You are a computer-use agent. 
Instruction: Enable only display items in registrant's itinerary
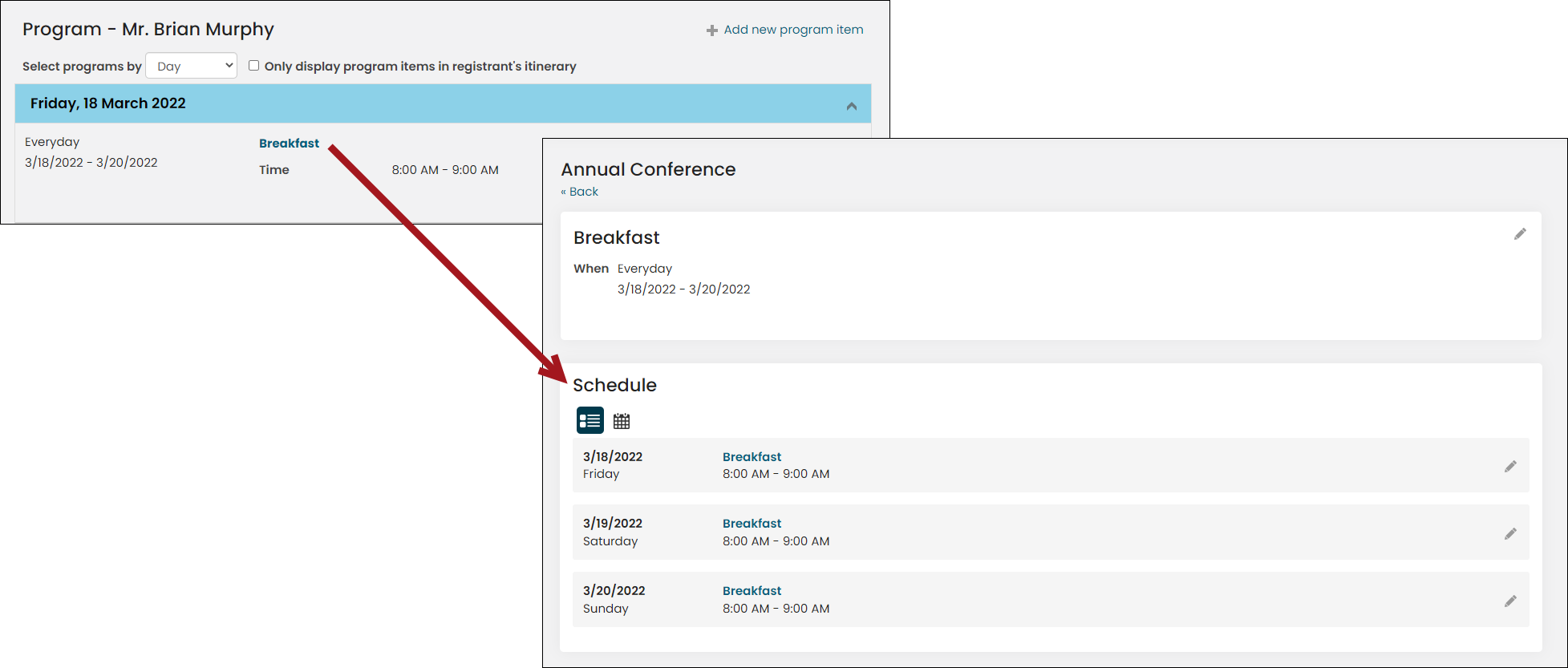tap(253, 66)
